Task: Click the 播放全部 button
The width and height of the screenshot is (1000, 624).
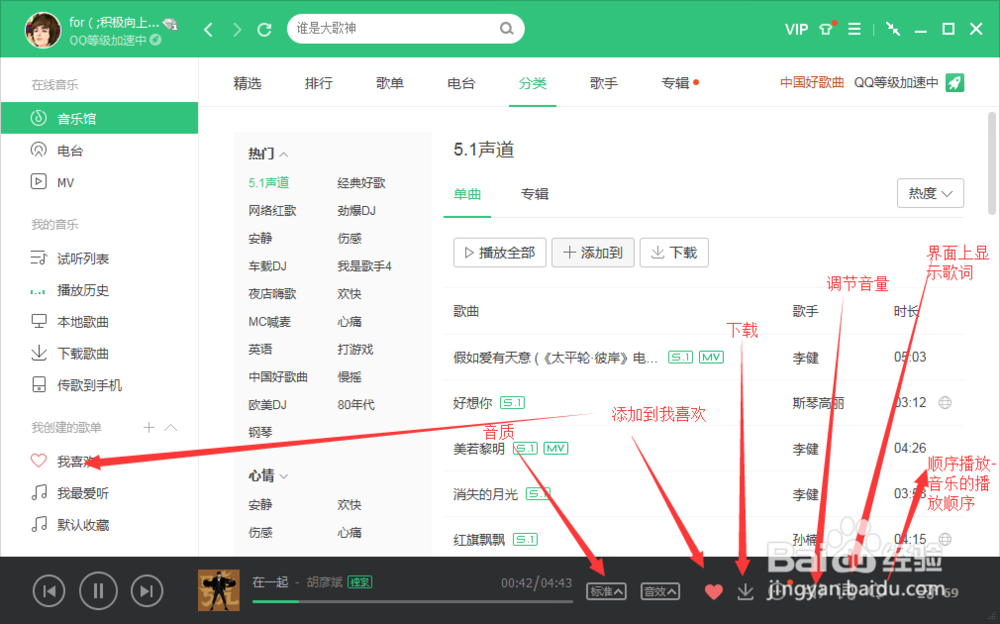Action: (500, 253)
